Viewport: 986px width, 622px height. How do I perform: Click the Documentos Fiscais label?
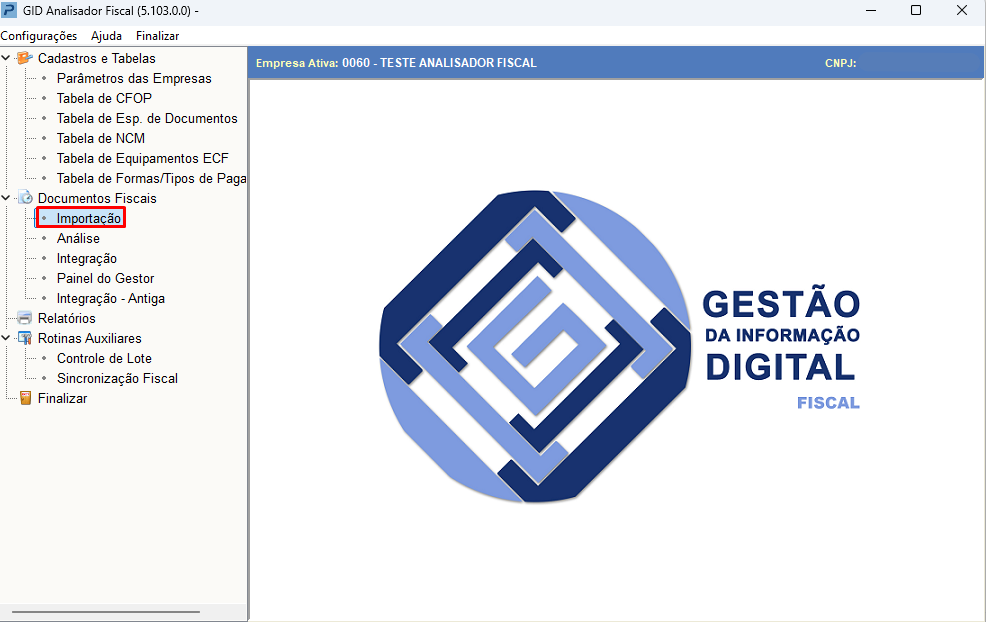click(x=97, y=198)
